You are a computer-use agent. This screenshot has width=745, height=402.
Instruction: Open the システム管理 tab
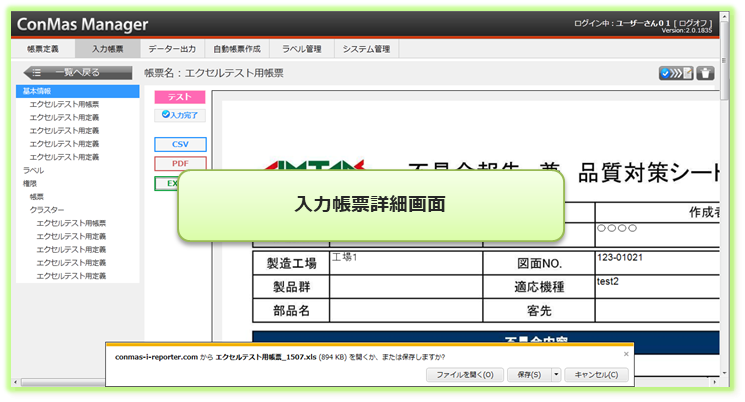(366, 48)
